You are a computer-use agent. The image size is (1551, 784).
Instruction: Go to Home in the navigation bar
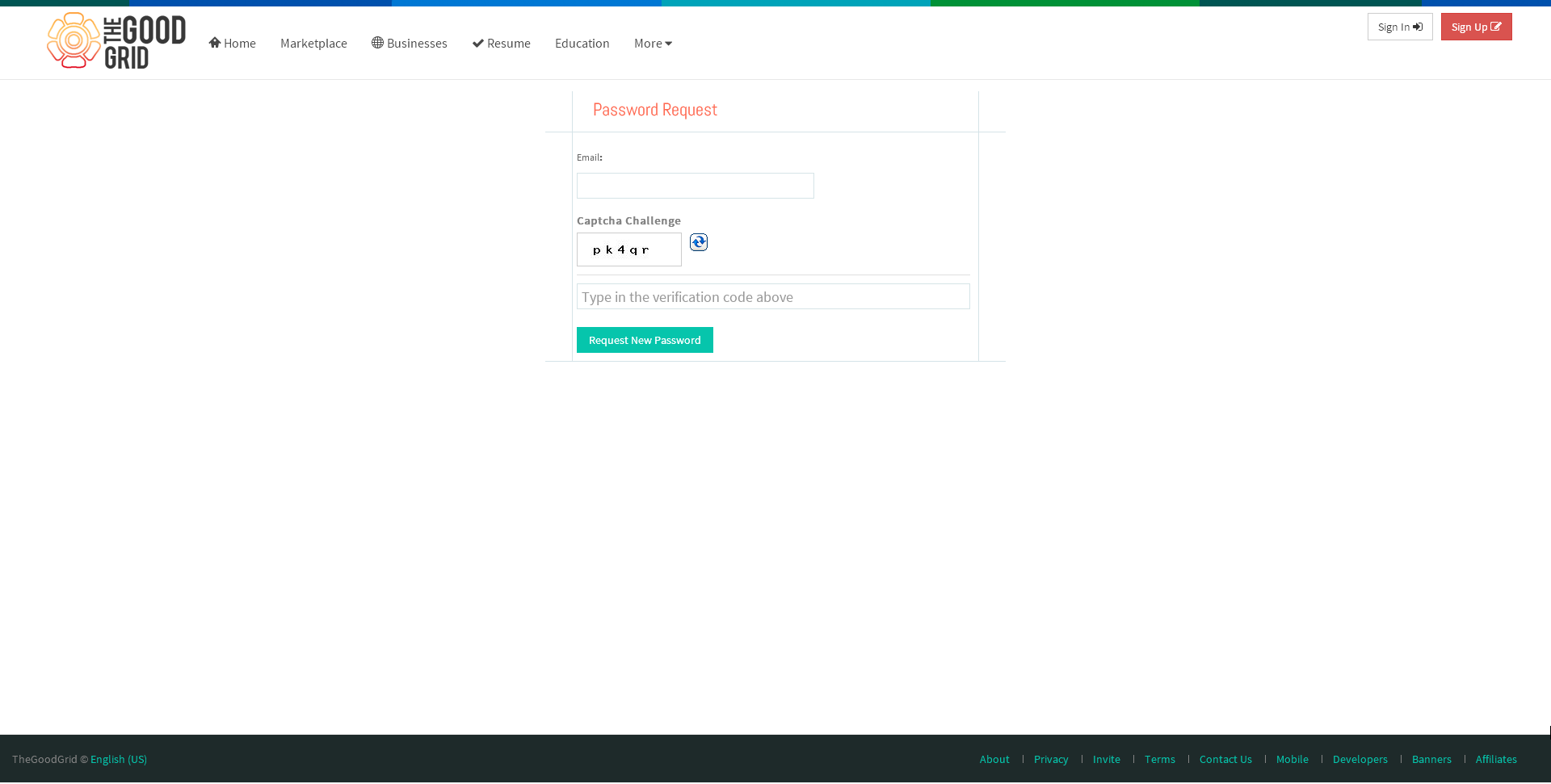click(x=232, y=43)
